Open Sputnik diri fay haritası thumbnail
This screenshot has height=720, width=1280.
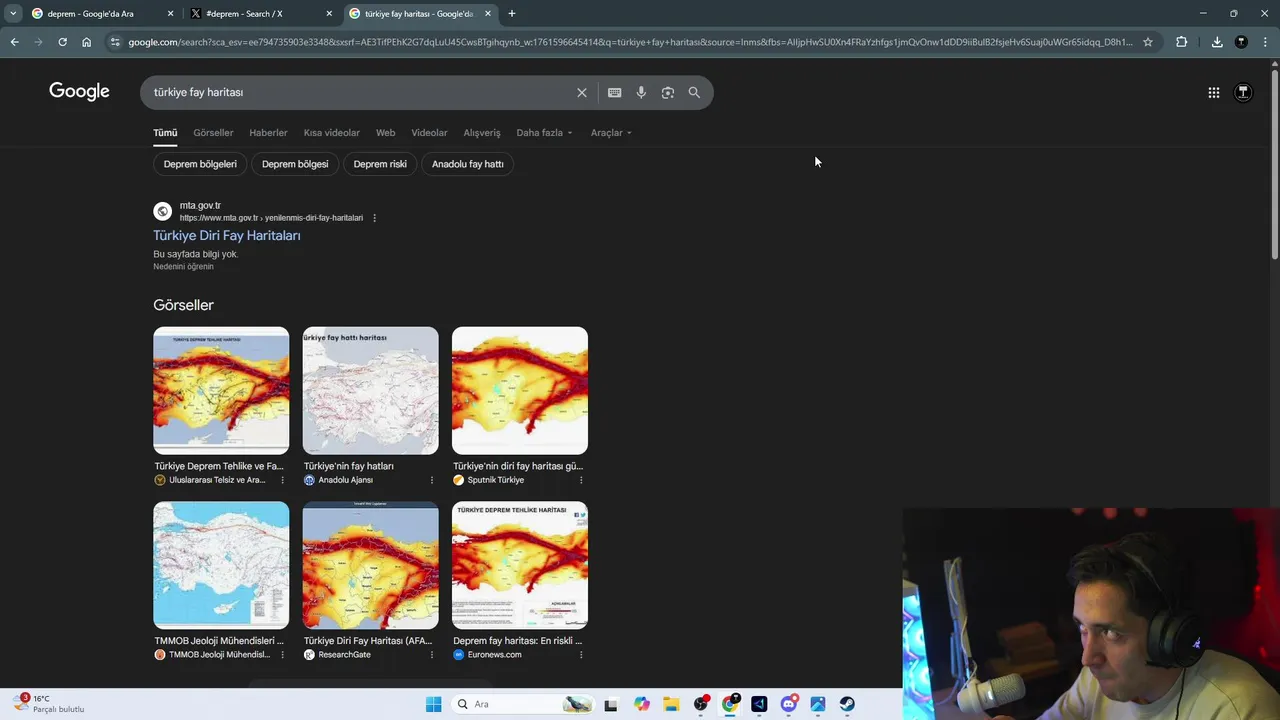[x=520, y=390]
